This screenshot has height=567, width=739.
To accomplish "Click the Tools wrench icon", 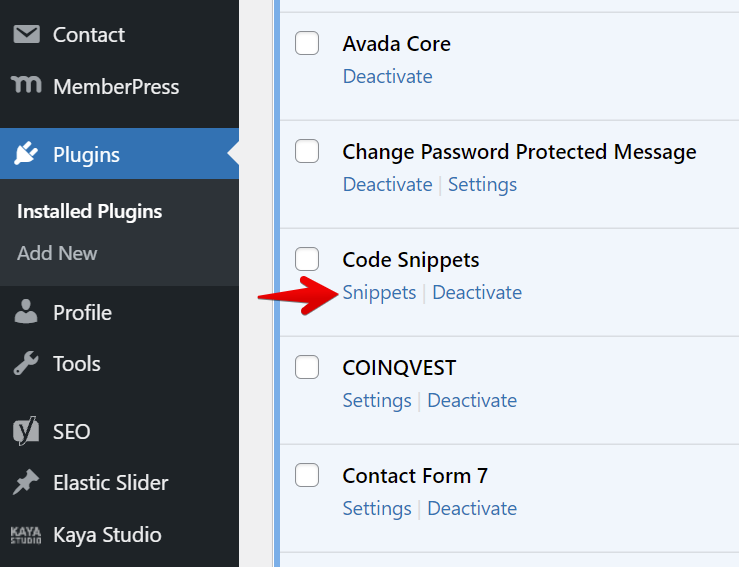I will click(26, 364).
